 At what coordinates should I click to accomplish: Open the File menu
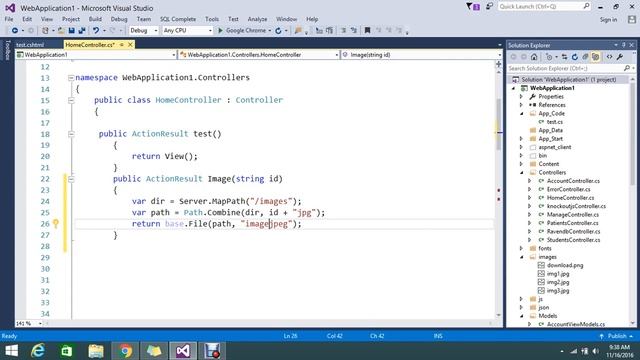click(x=9, y=19)
